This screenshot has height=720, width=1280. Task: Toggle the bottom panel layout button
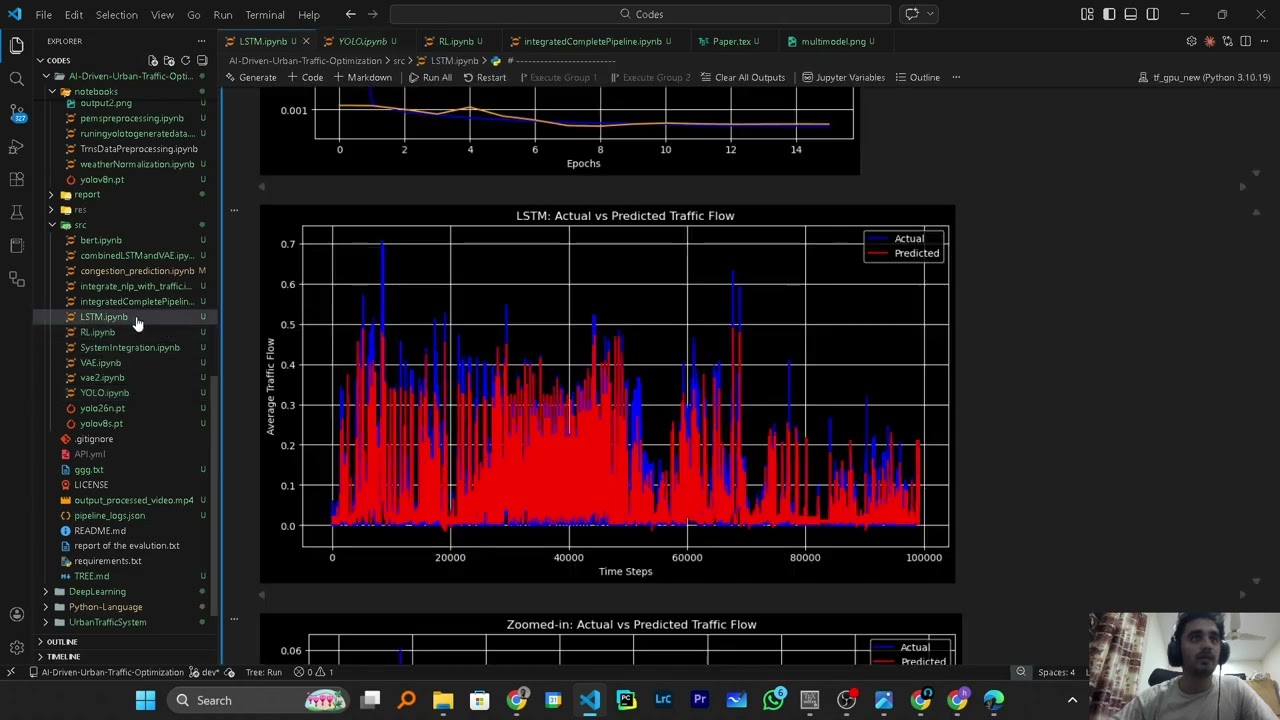coord(1130,14)
